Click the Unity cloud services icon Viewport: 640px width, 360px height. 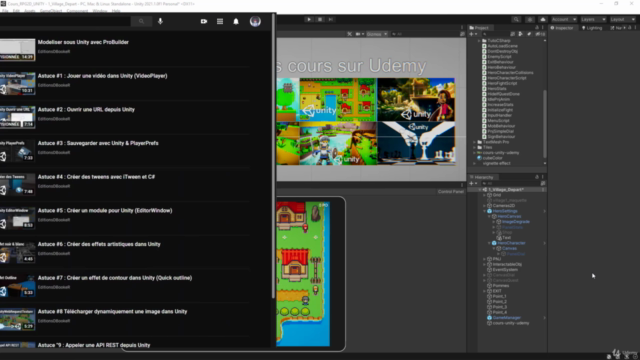(542, 19)
